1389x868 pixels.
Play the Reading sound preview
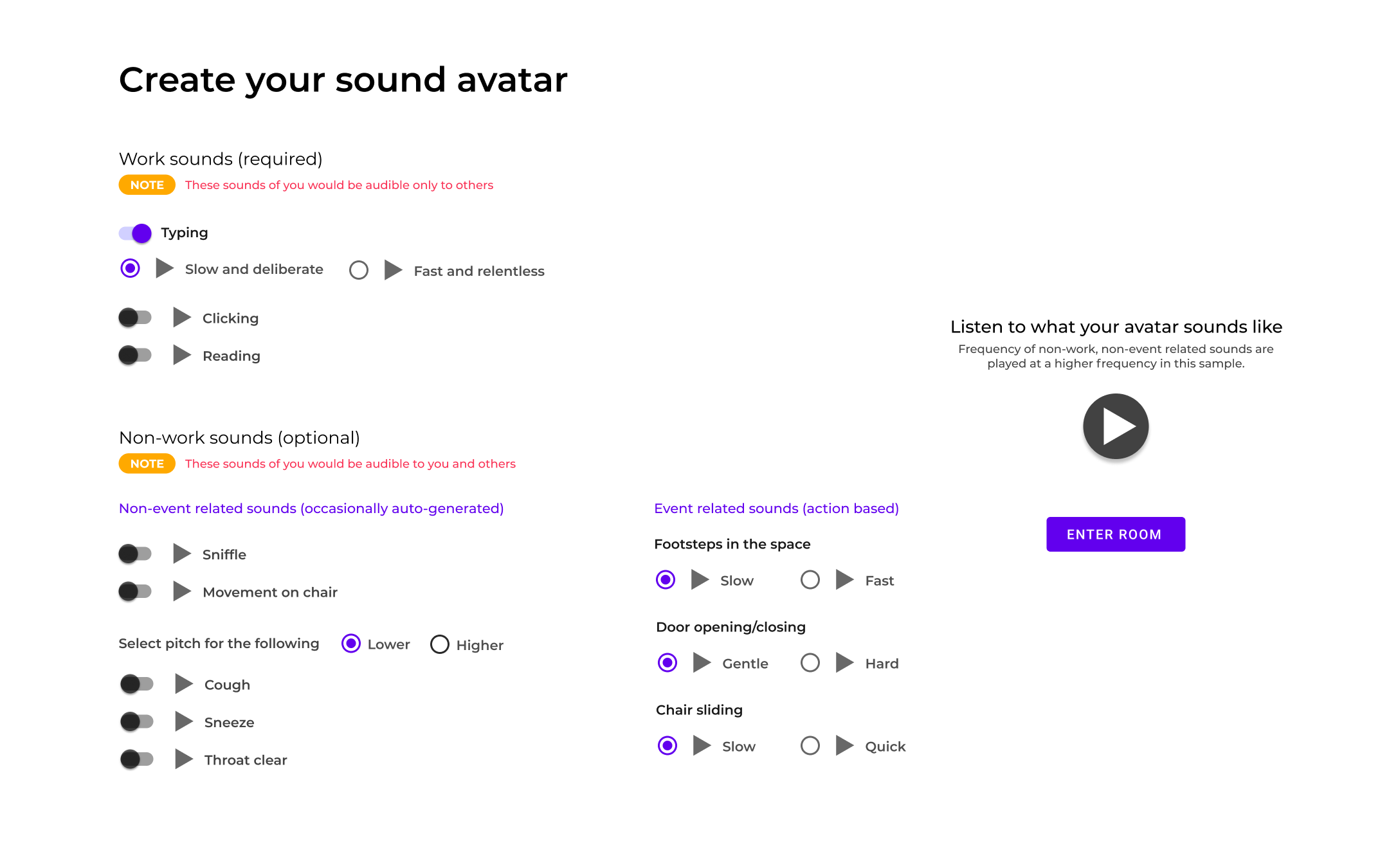(x=181, y=355)
